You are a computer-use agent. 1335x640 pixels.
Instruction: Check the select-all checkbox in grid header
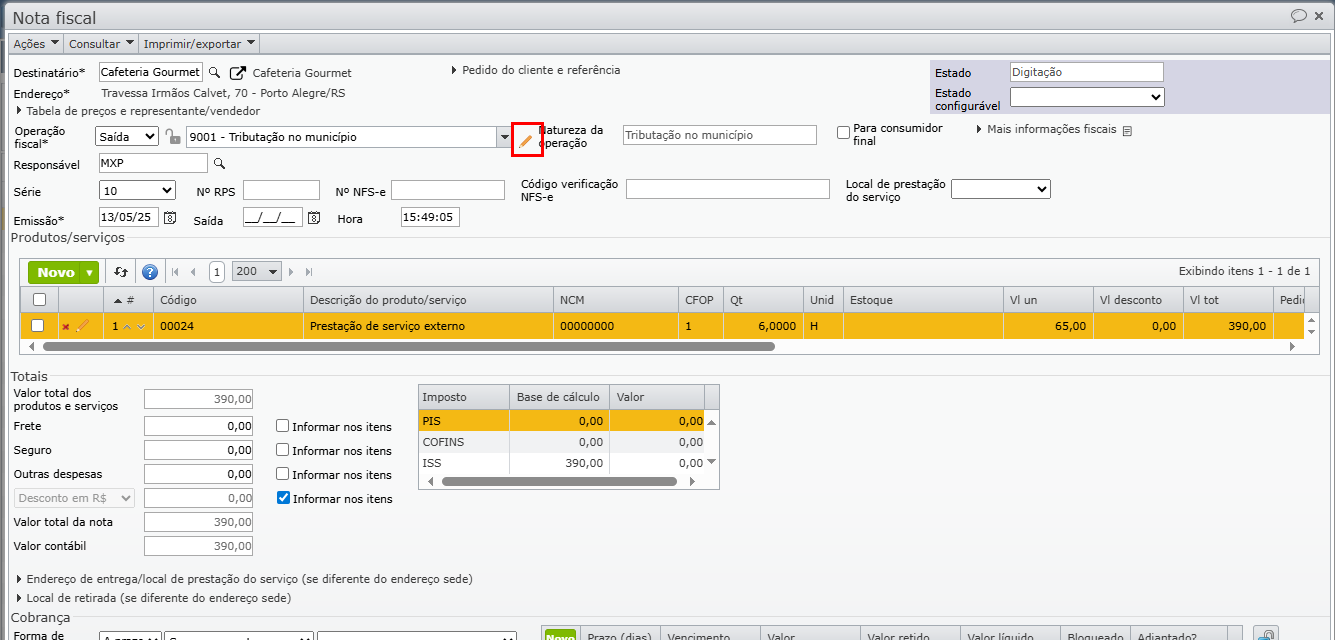coord(39,299)
